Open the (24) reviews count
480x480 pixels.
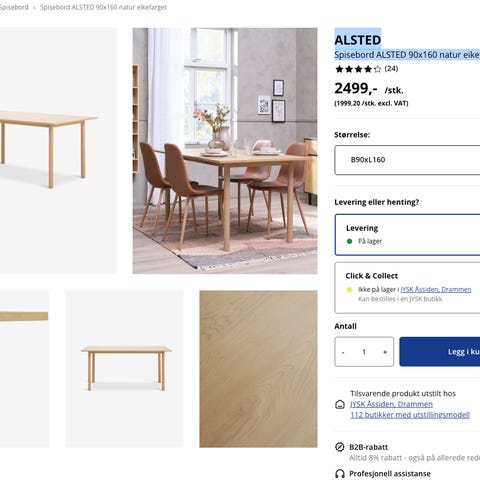click(x=391, y=69)
